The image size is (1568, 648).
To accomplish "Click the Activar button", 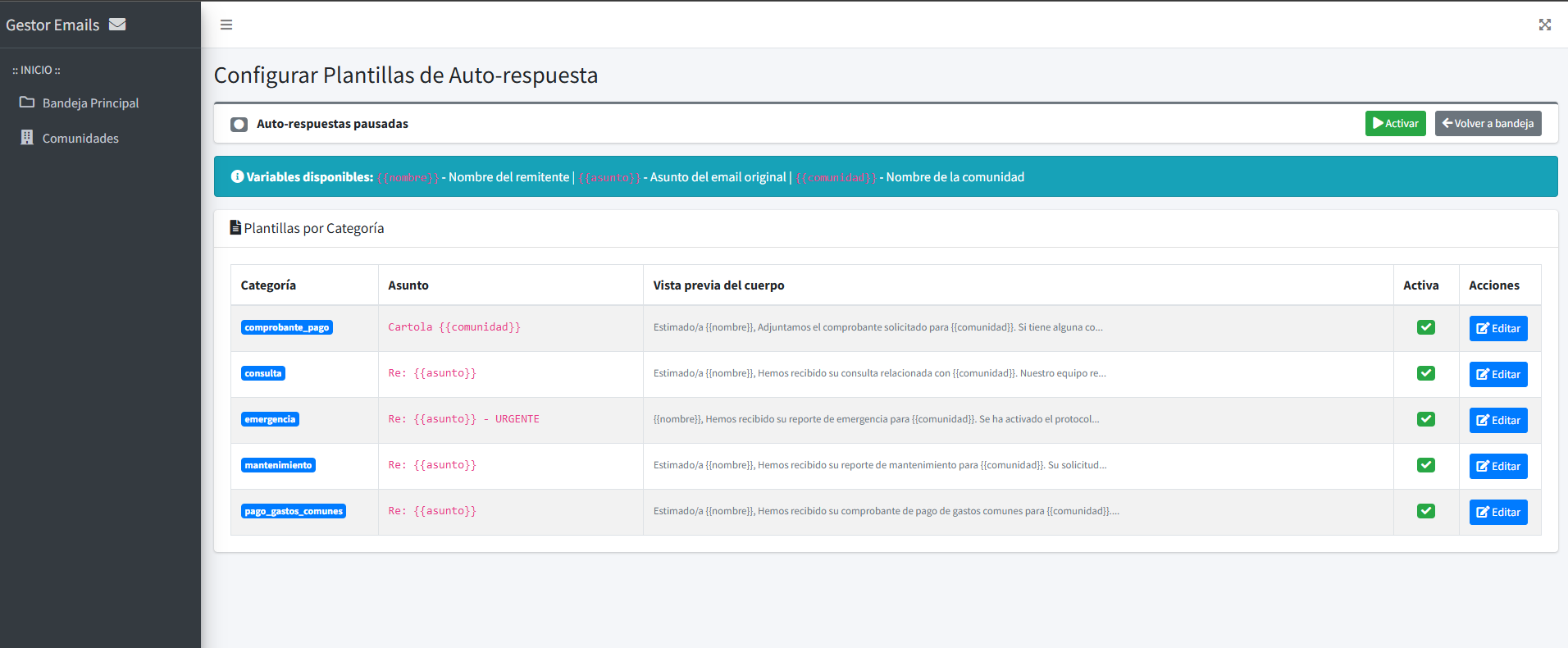I will [1395, 123].
